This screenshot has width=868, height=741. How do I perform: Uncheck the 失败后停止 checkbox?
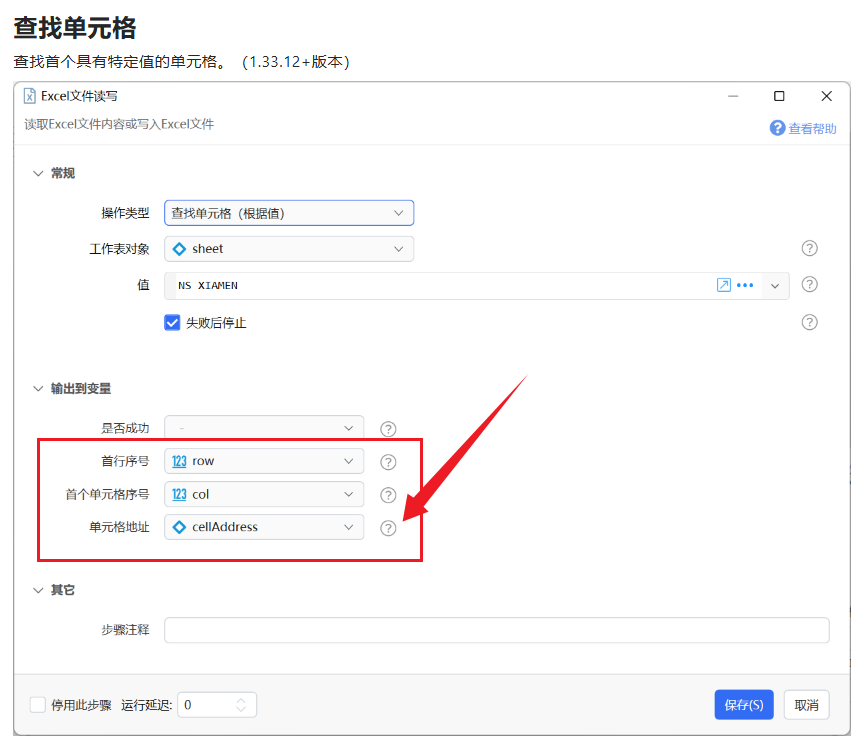click(x=172, y=322)
